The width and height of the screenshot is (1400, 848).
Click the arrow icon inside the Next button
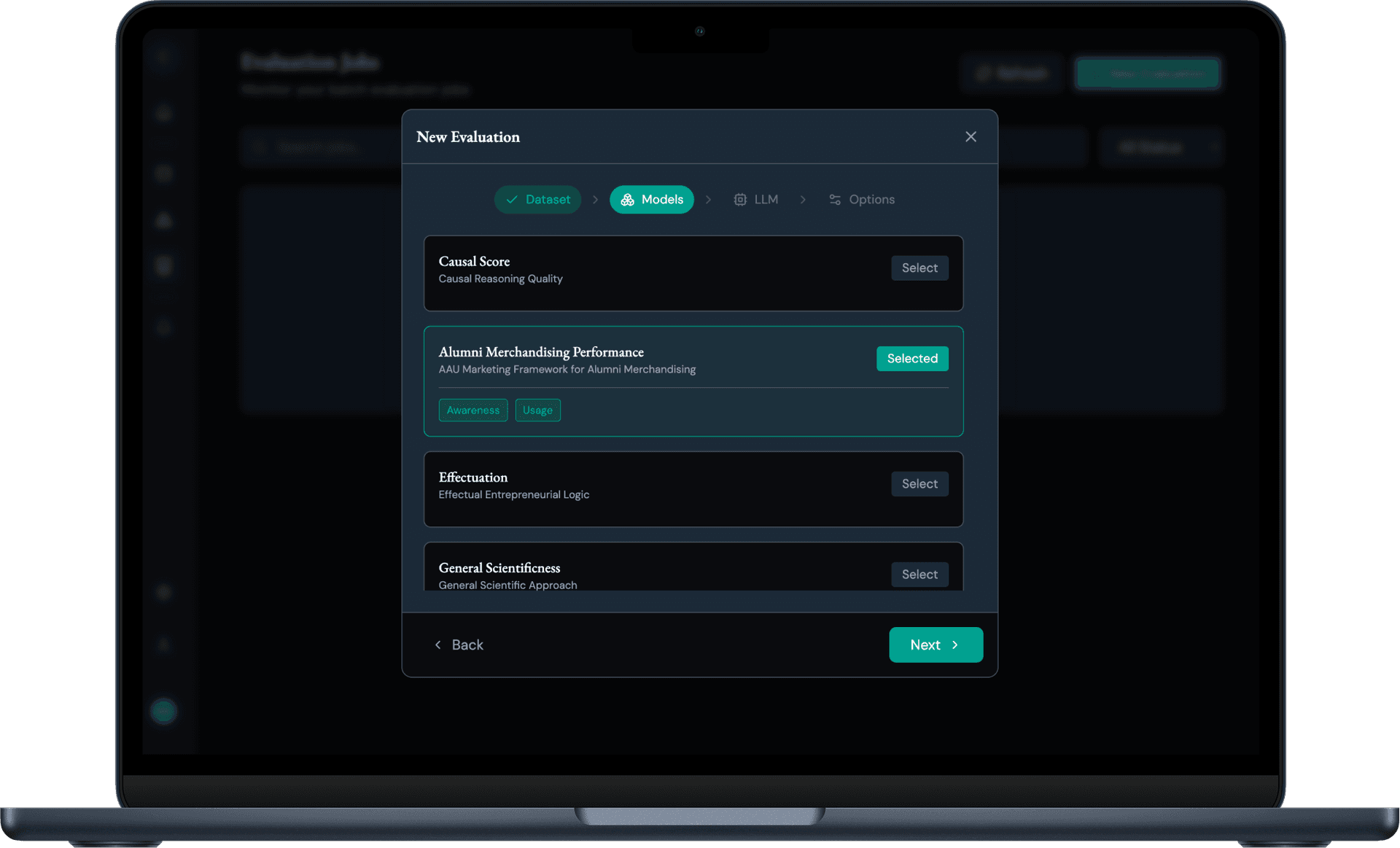pyautogui.click(x=956, y=645)
